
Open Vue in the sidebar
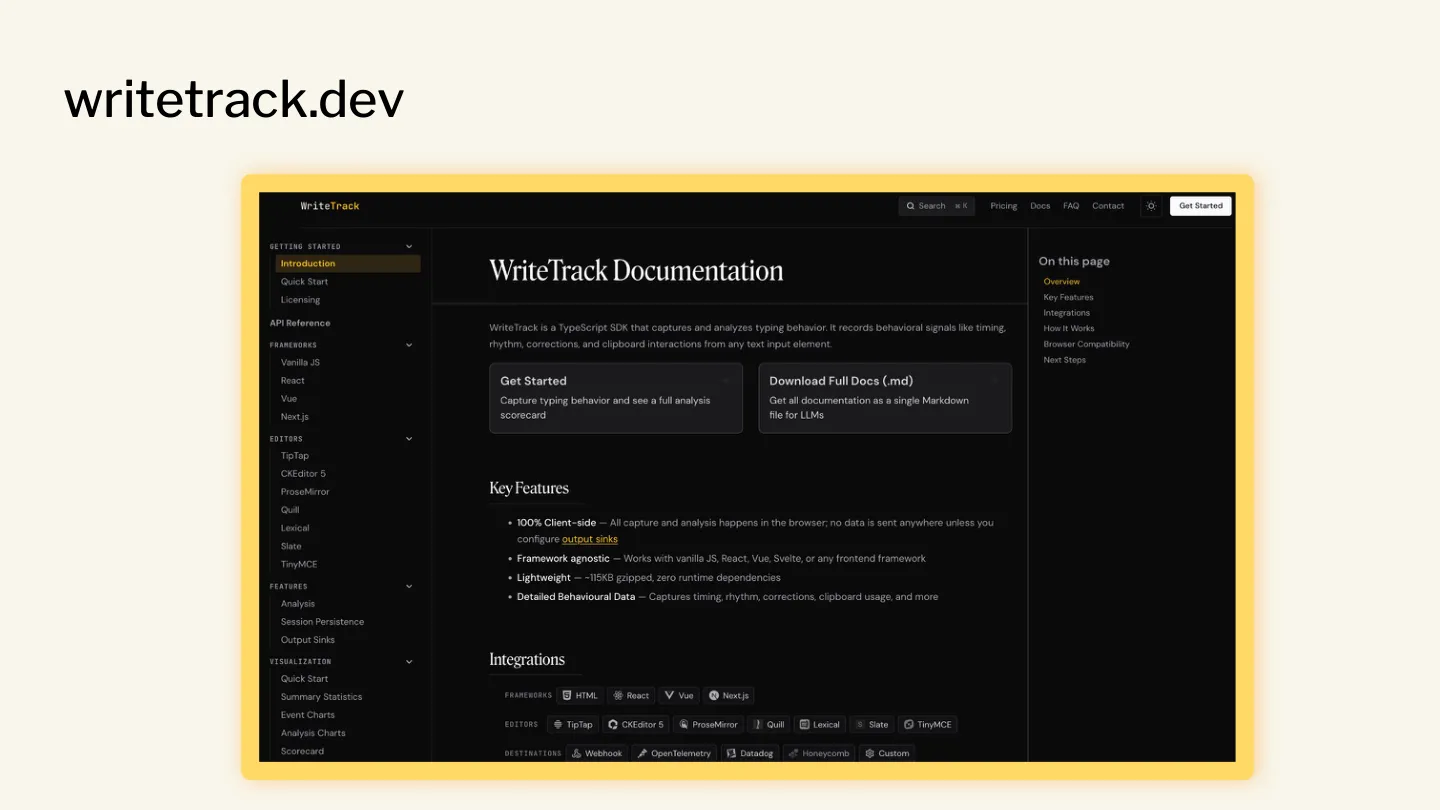289,399
